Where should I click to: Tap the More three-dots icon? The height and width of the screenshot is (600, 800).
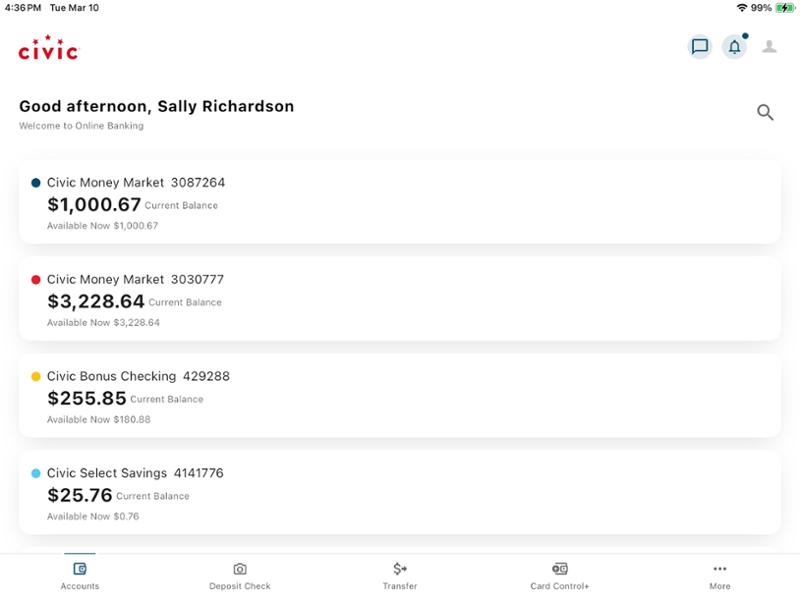(x=720, y=568)
